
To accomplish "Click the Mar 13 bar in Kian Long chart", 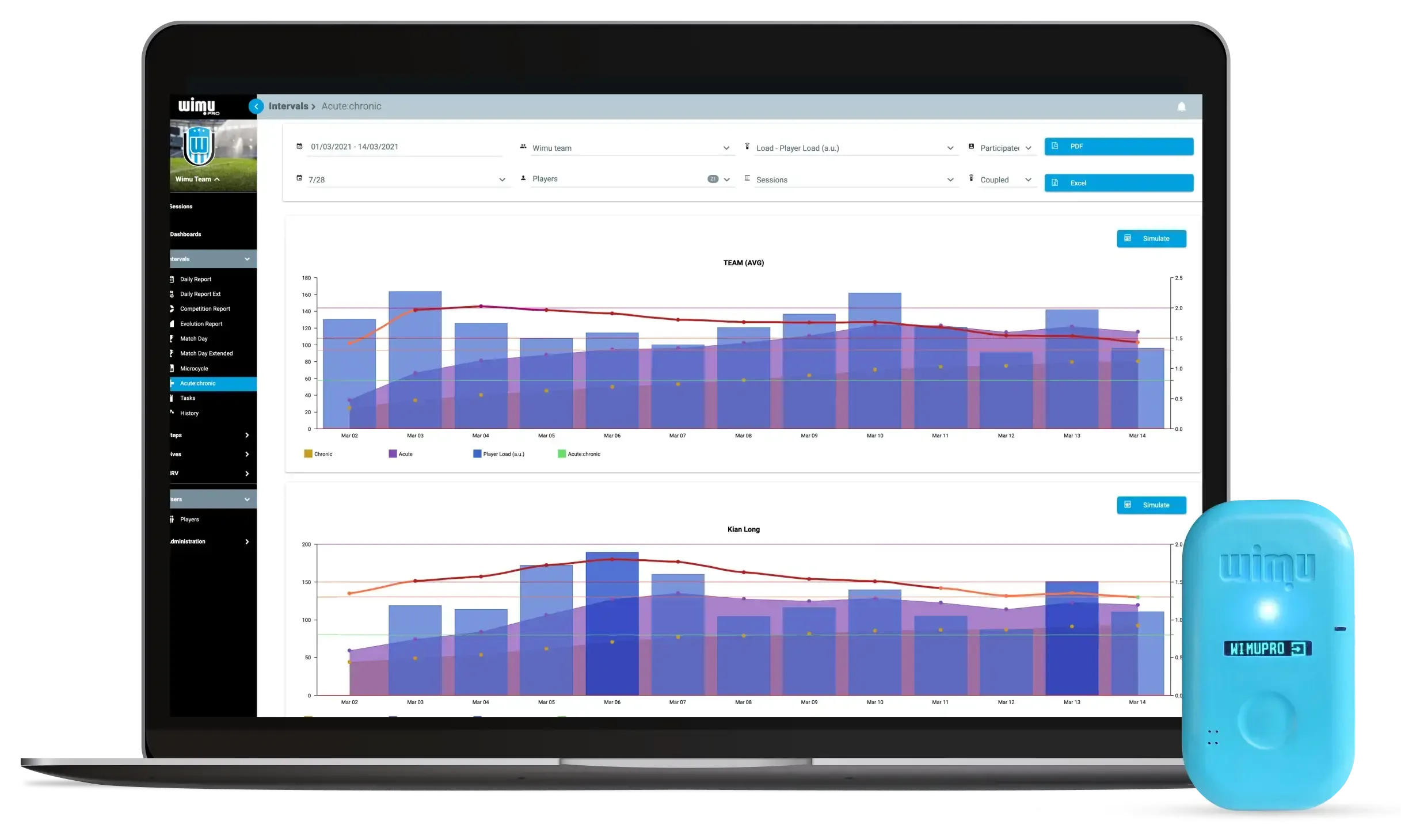I will tap(1072, 639).
